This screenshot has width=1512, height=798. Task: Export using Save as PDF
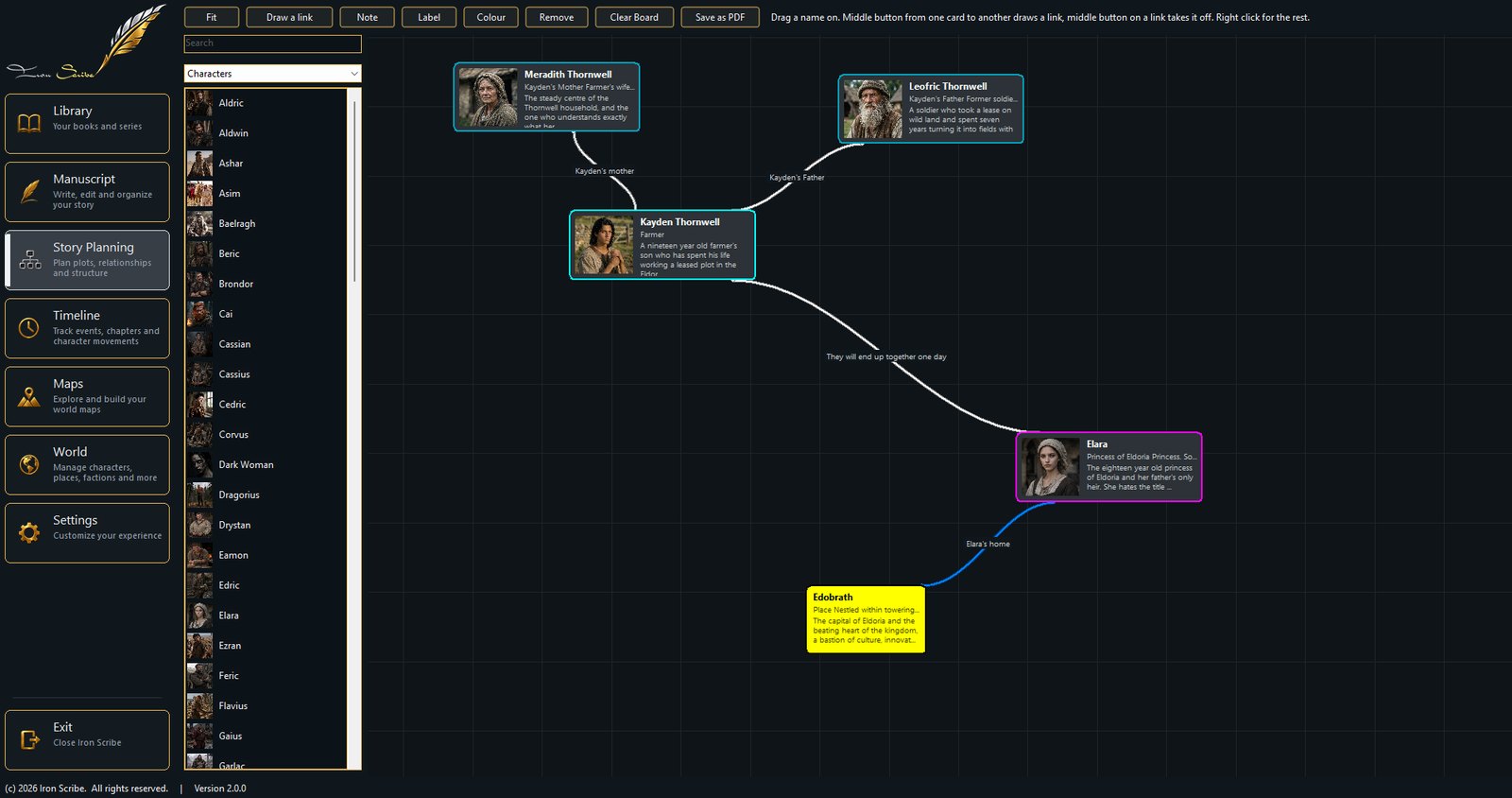(x=720, y=17)
